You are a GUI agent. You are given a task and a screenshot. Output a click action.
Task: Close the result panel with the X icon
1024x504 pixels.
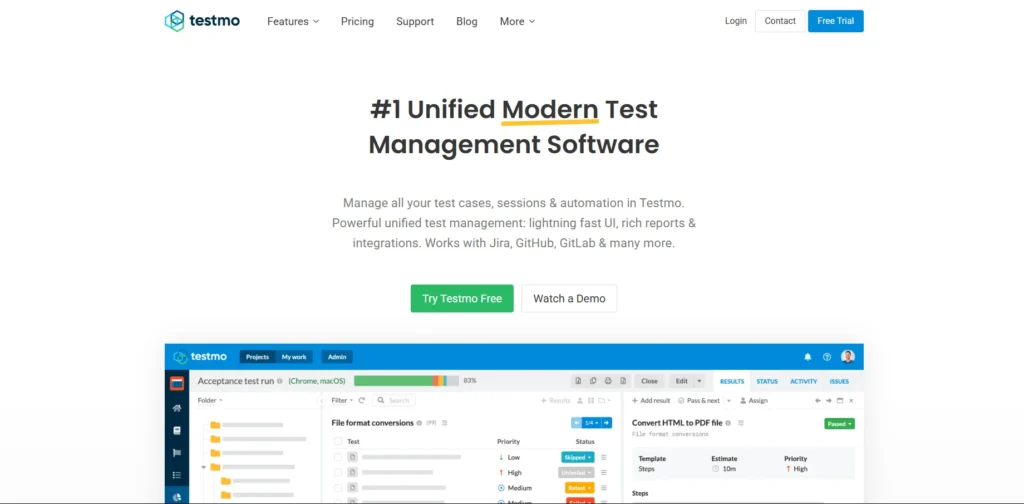(851, 400)
